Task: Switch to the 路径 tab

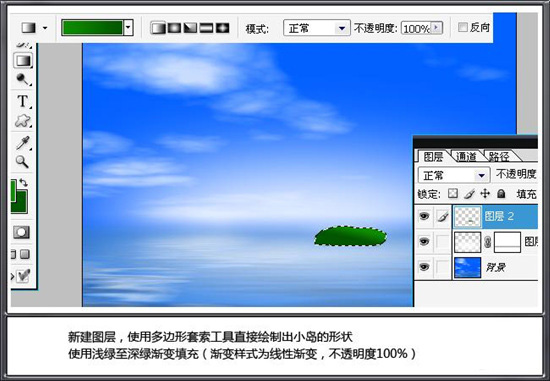Action: click(x=499, y=156)
